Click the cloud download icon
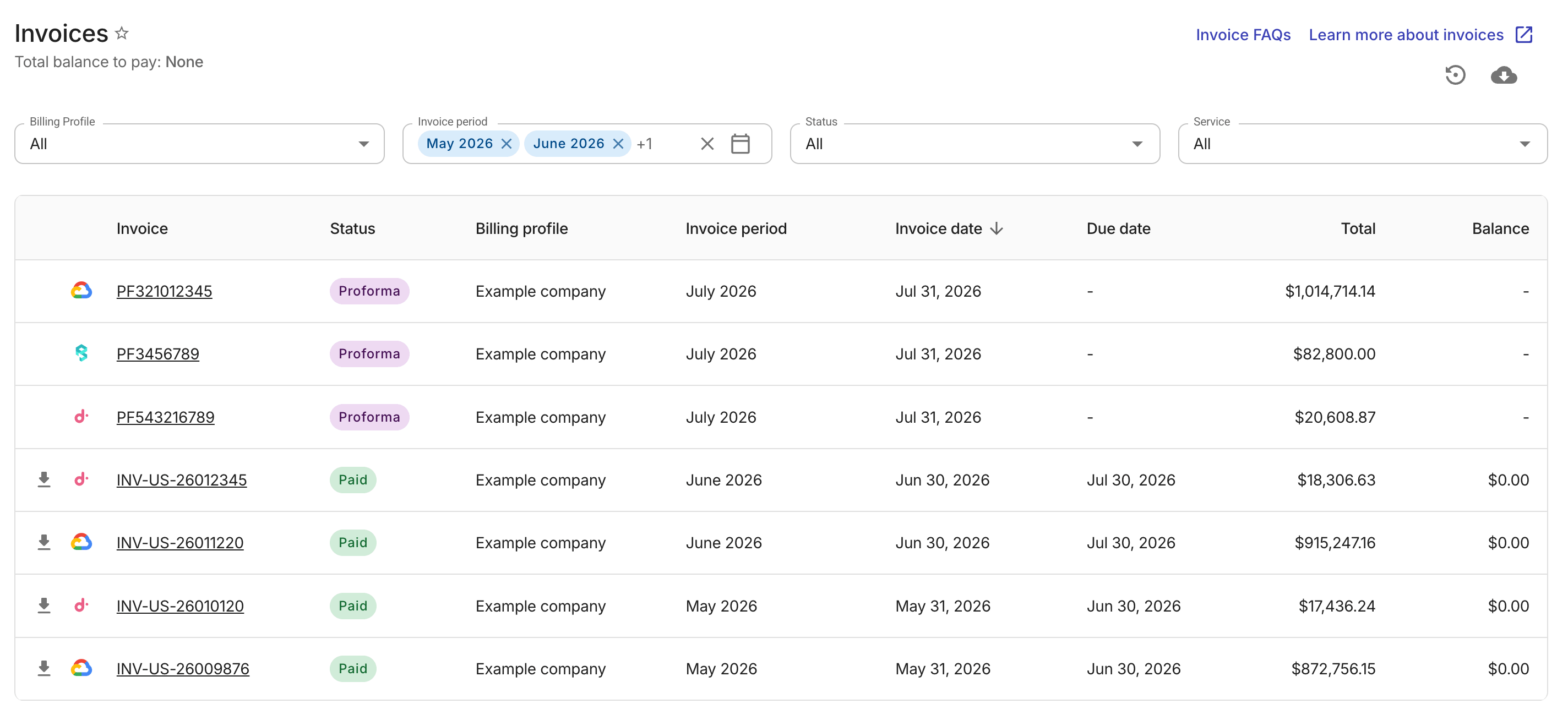The width and height of the screenshot is (1568, 720). [x=1504, y=75]
